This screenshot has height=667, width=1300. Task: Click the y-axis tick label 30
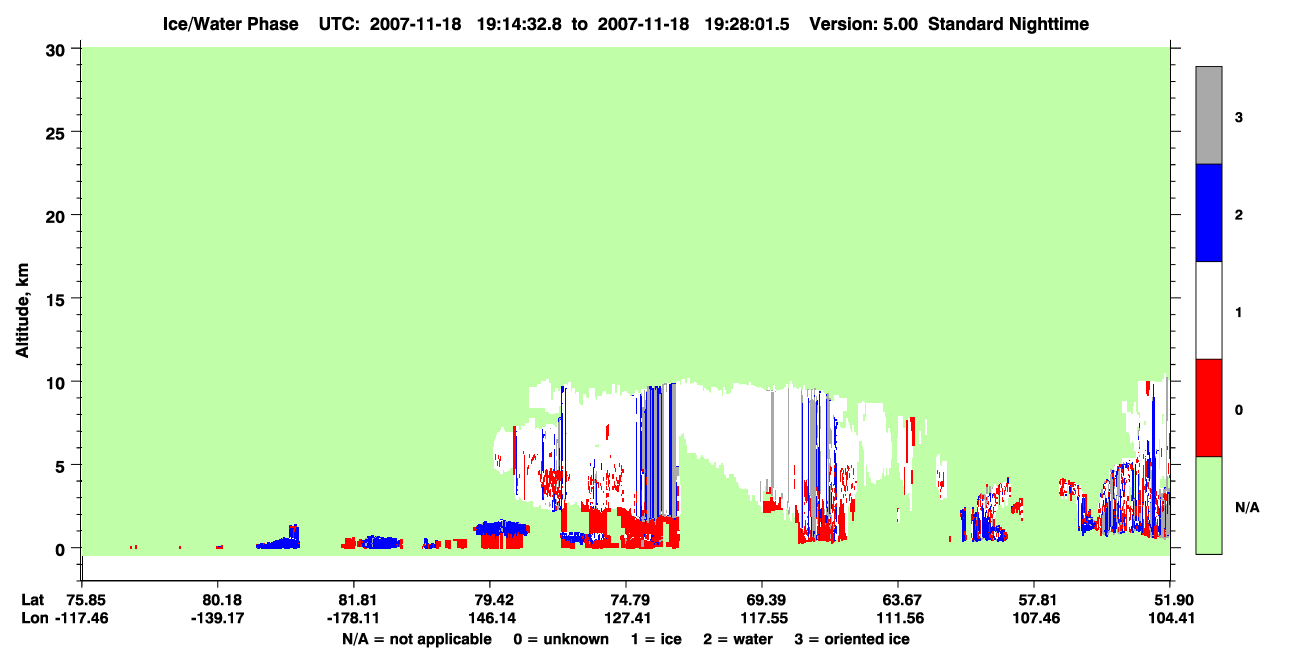[x=58, y=48]
